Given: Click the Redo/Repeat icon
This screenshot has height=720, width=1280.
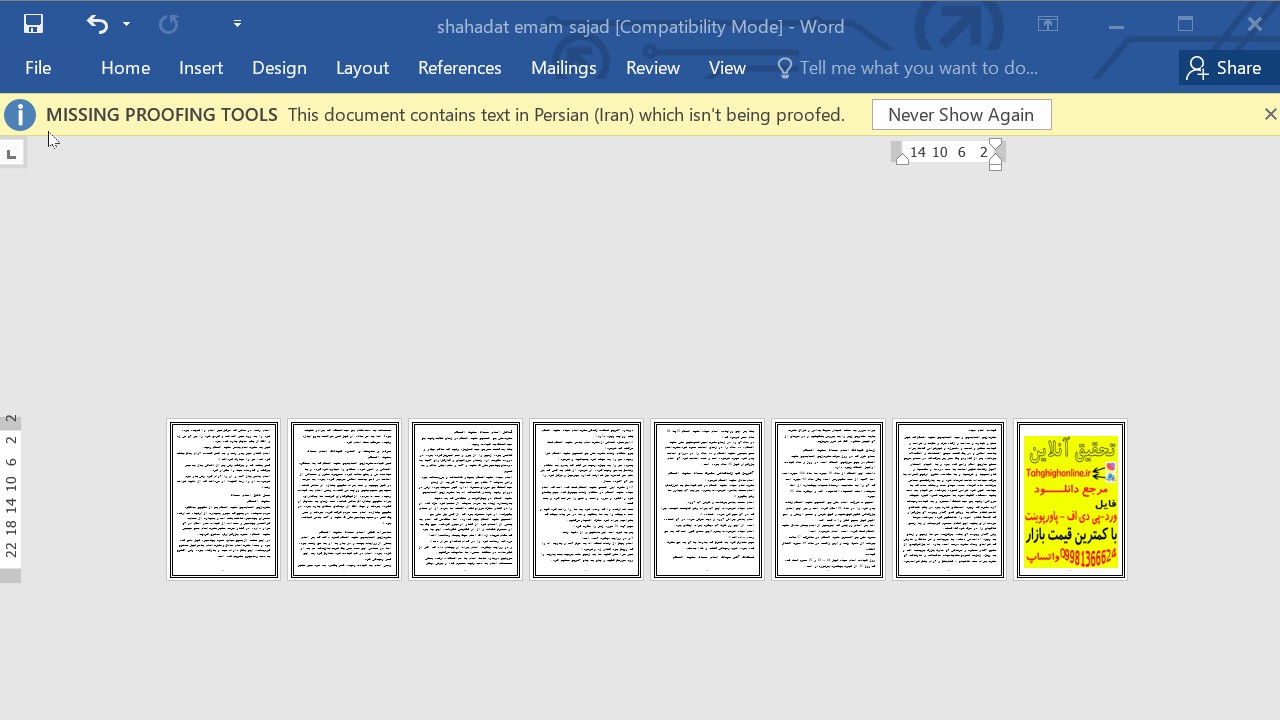Looking at the screenshot, I should 168,24.
